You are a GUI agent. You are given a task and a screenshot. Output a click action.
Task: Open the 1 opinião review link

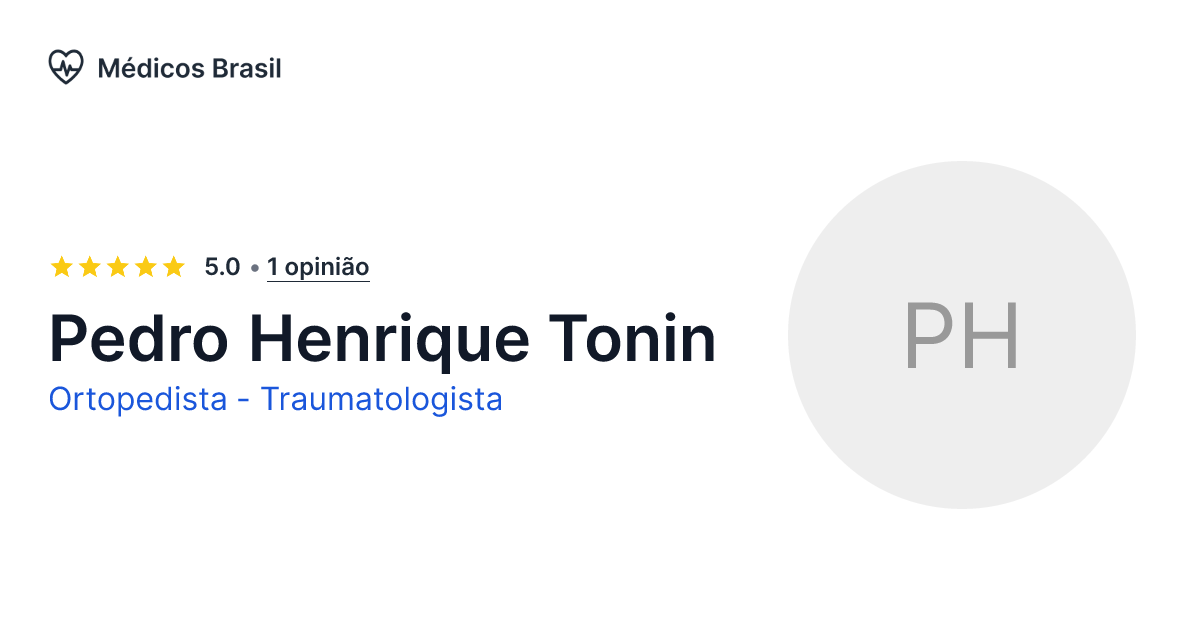point(318,267)
